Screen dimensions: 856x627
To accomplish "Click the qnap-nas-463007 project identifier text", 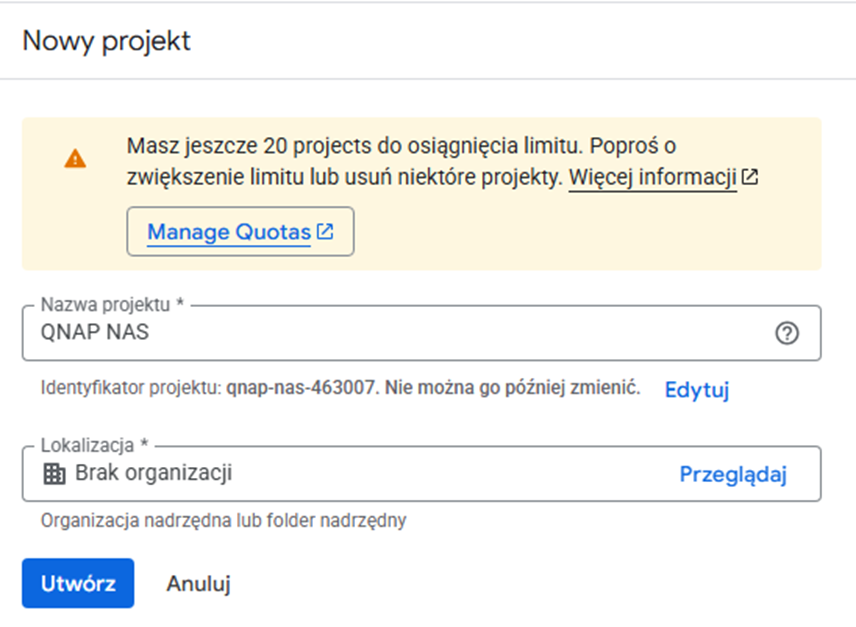I will (300, 387).
